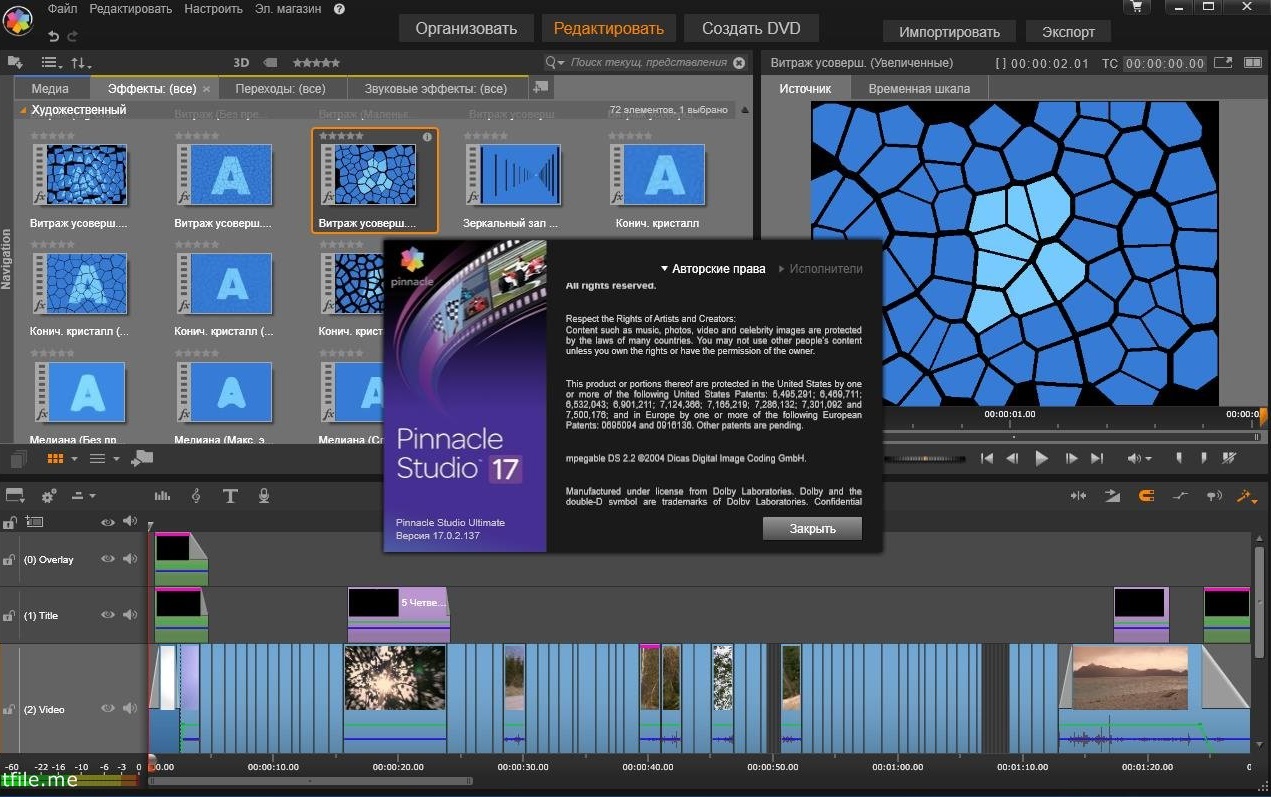Open the audio mixer icon in timeline toolbar

pyautogui.click(x=162, y=496)
